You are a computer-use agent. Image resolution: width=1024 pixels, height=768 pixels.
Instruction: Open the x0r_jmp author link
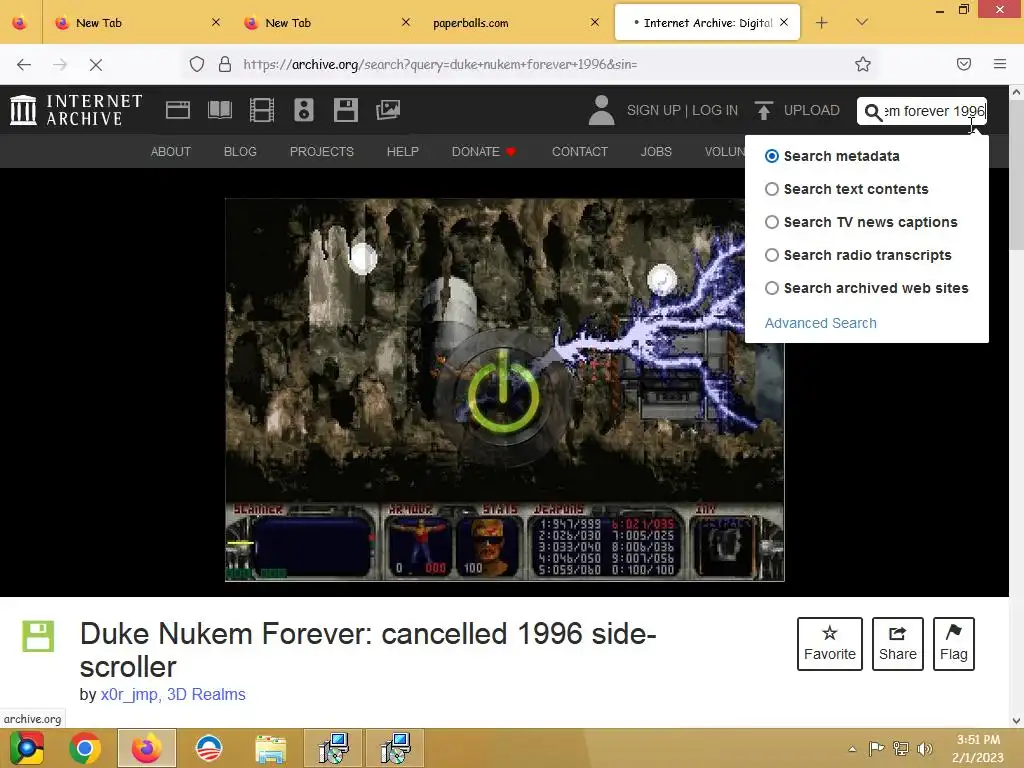[129, 695]
